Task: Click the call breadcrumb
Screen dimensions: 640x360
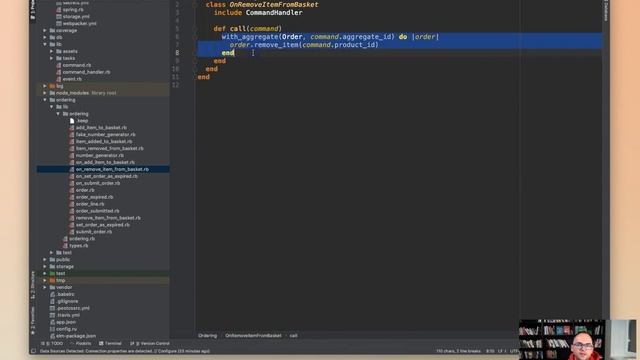Action: pos(293,336)
